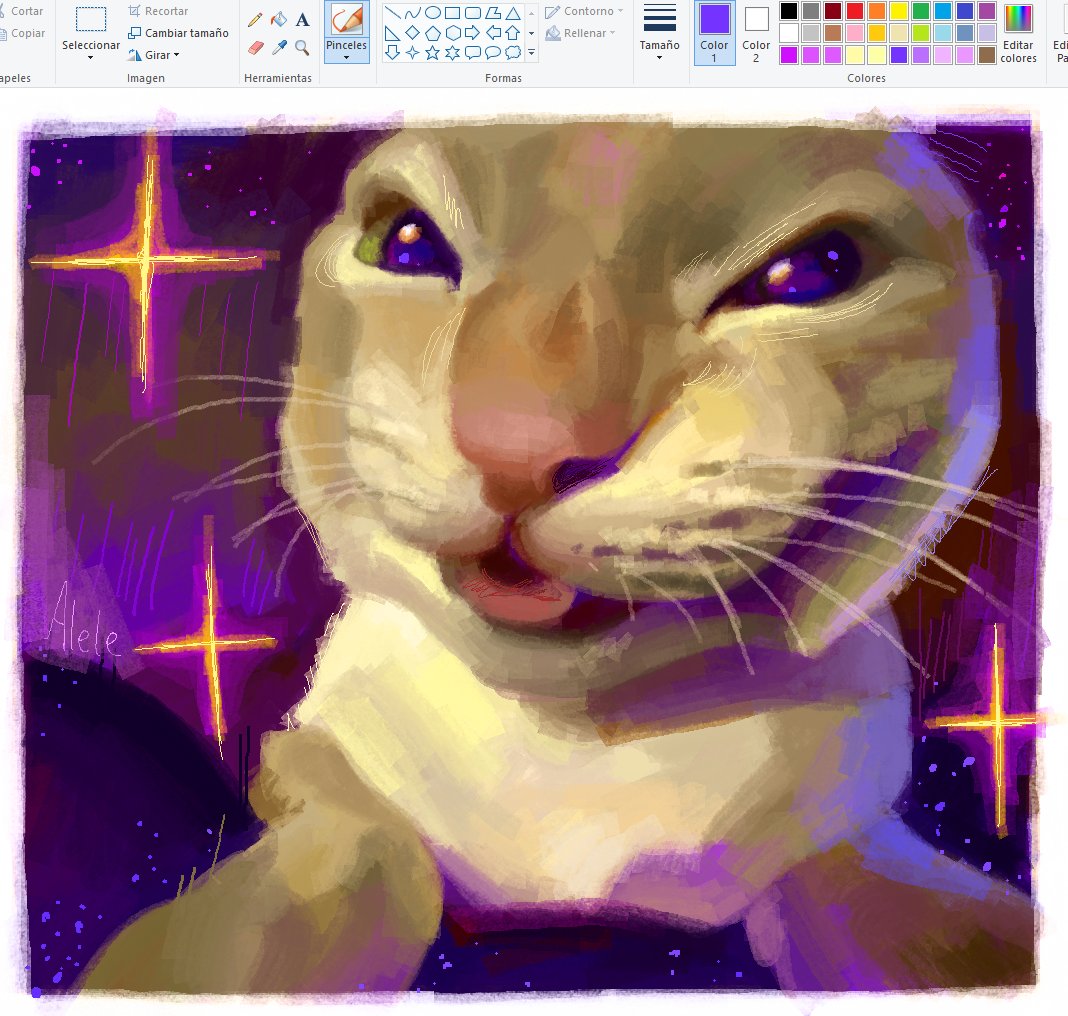Expand the full shapes gallery
The height and width of the screenshot is (1016, 1068).
point(531,52)
